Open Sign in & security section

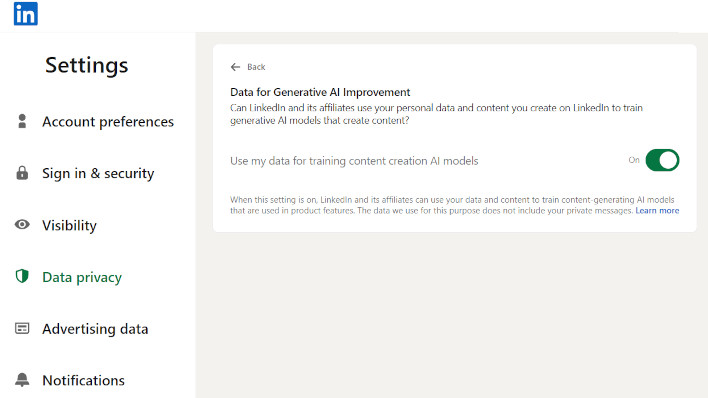click(x=98, y=173)
